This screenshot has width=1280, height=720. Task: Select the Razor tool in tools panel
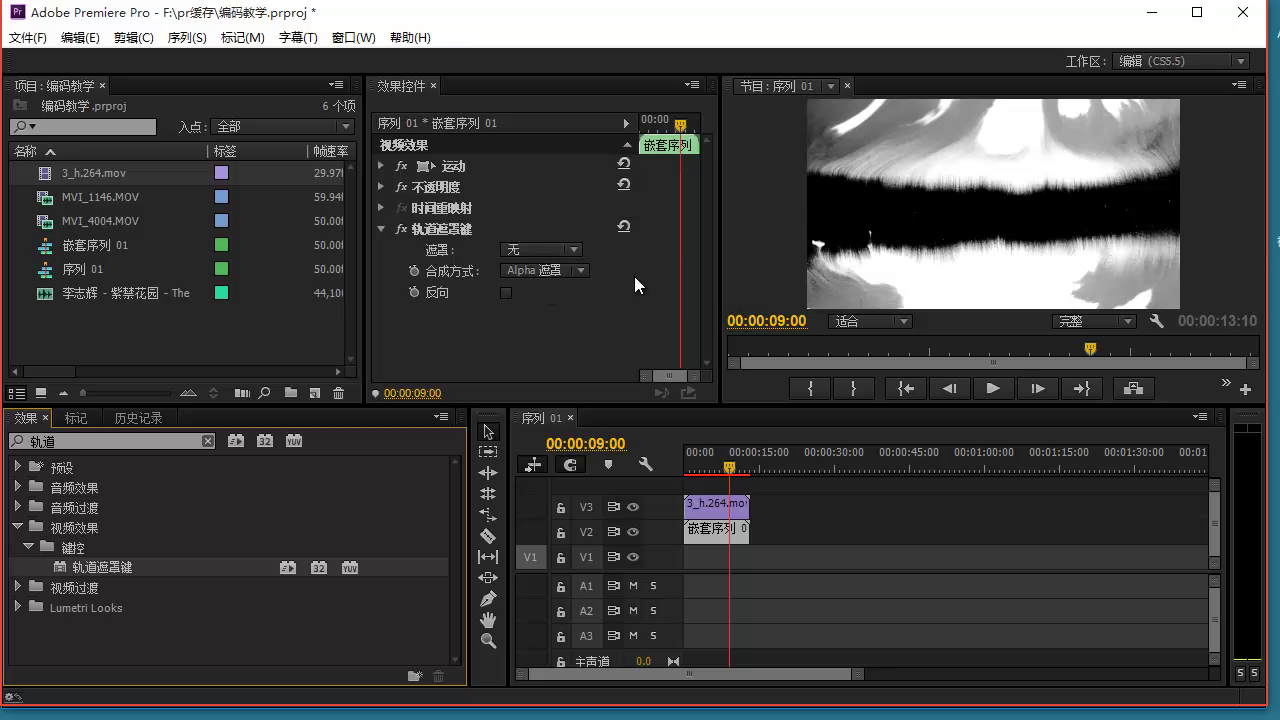[x=488, y=536]
